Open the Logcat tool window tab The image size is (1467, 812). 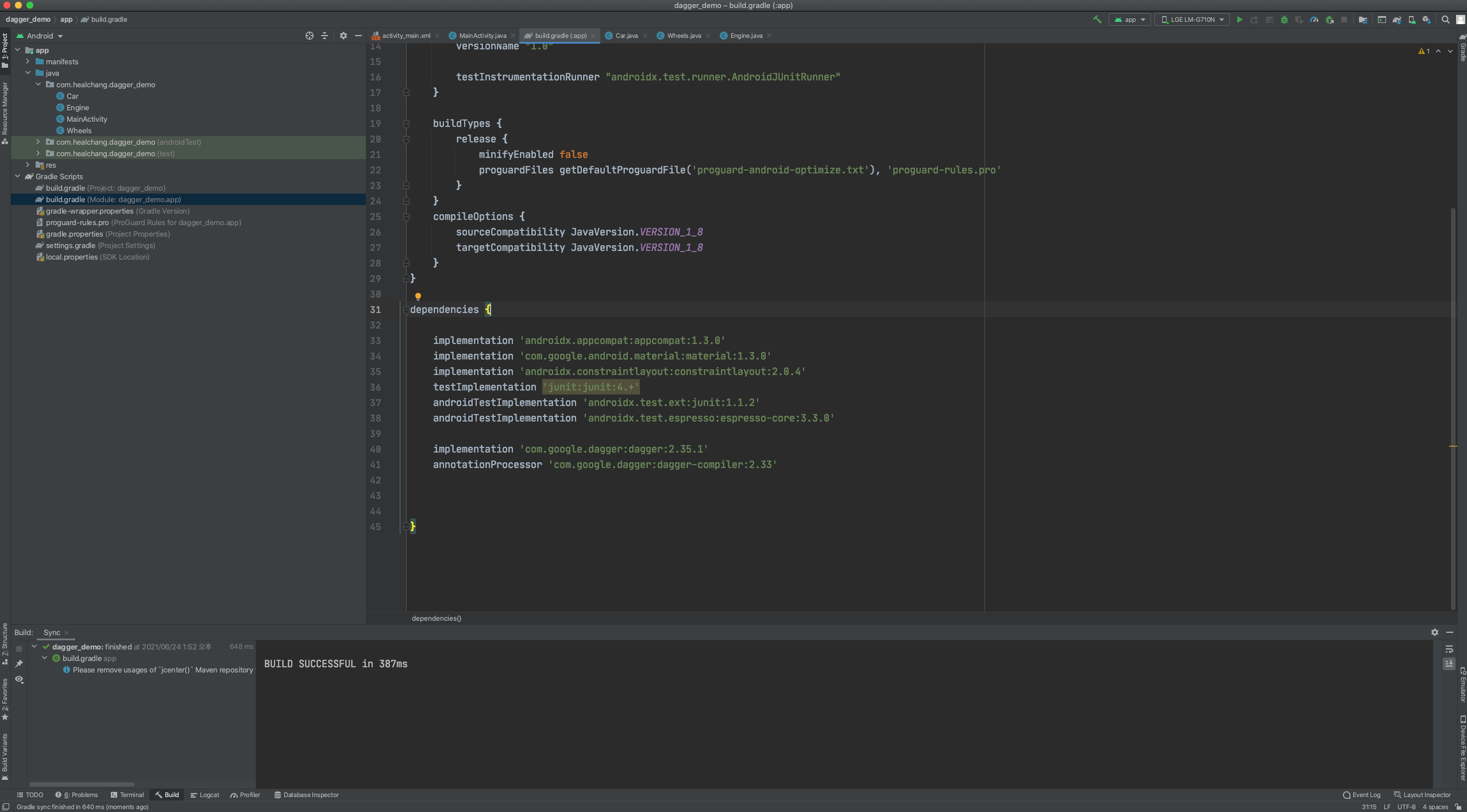205,795
